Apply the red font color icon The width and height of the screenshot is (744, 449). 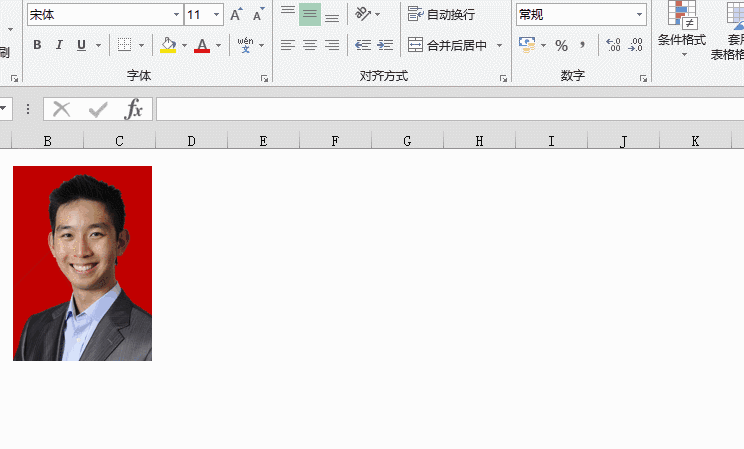(x=202, y=45)
